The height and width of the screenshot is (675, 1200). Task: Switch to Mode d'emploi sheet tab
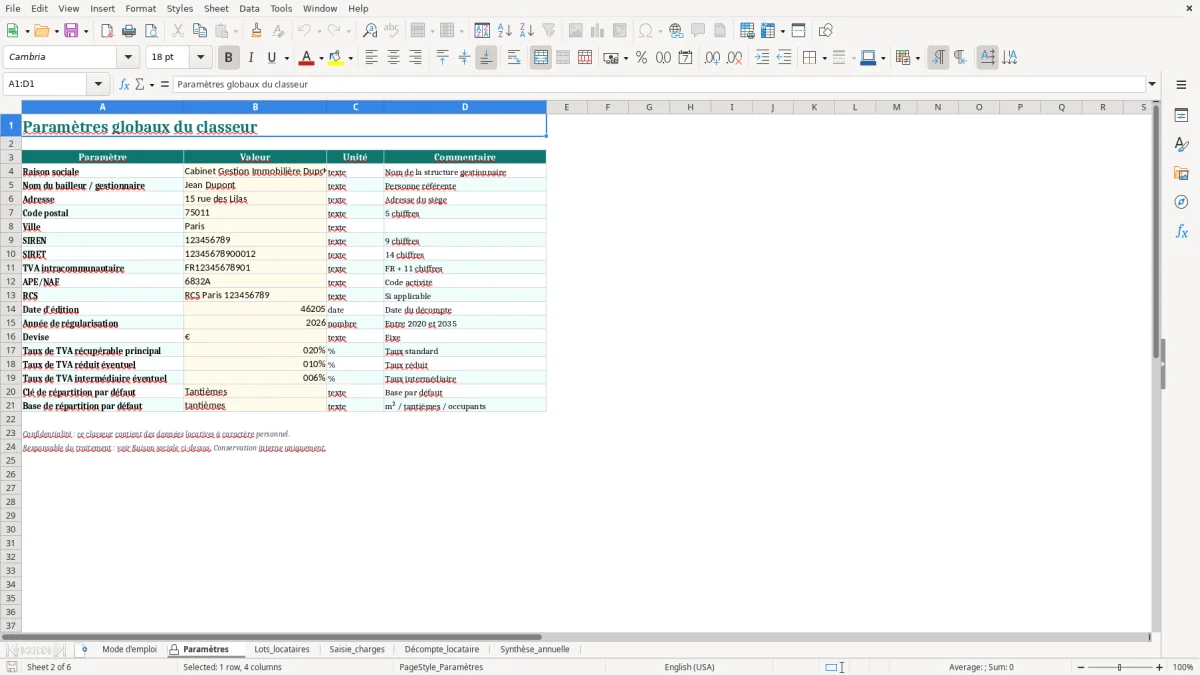coord(129,649)
